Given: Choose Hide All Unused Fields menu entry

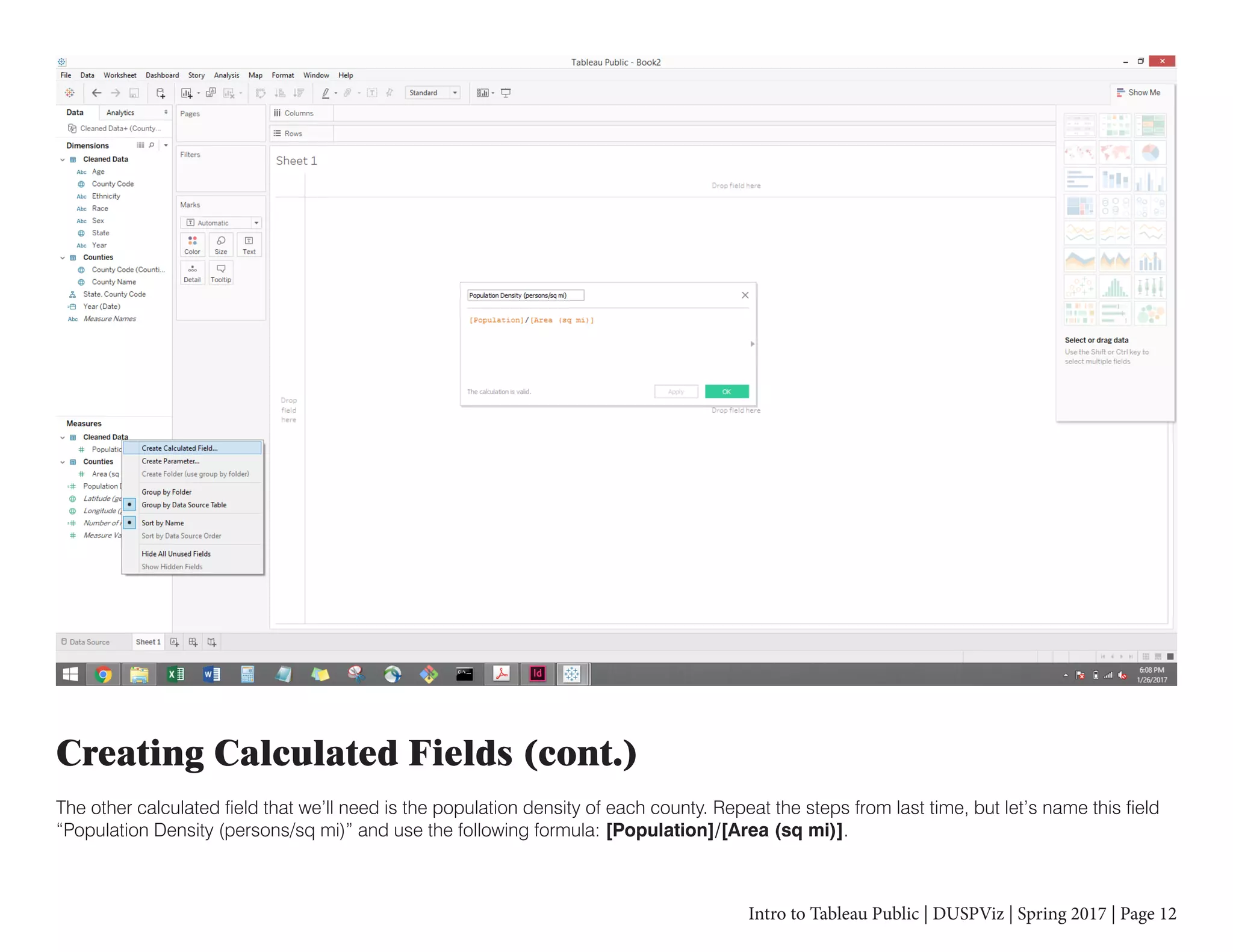Looking at the screenshot, I should click(x=176, y=554).
